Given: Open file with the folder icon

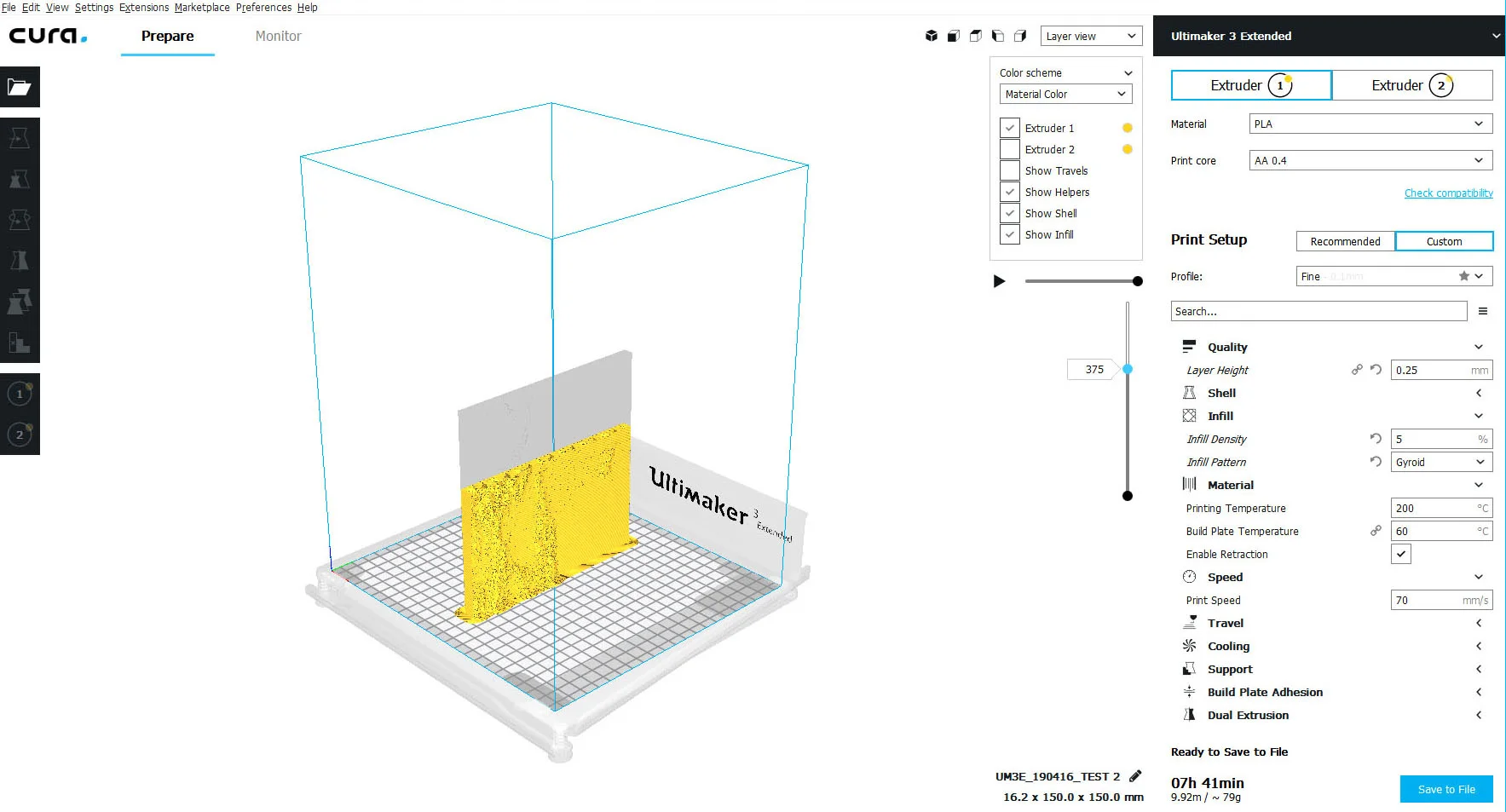Looking at the screenshot, I should 20,87.
